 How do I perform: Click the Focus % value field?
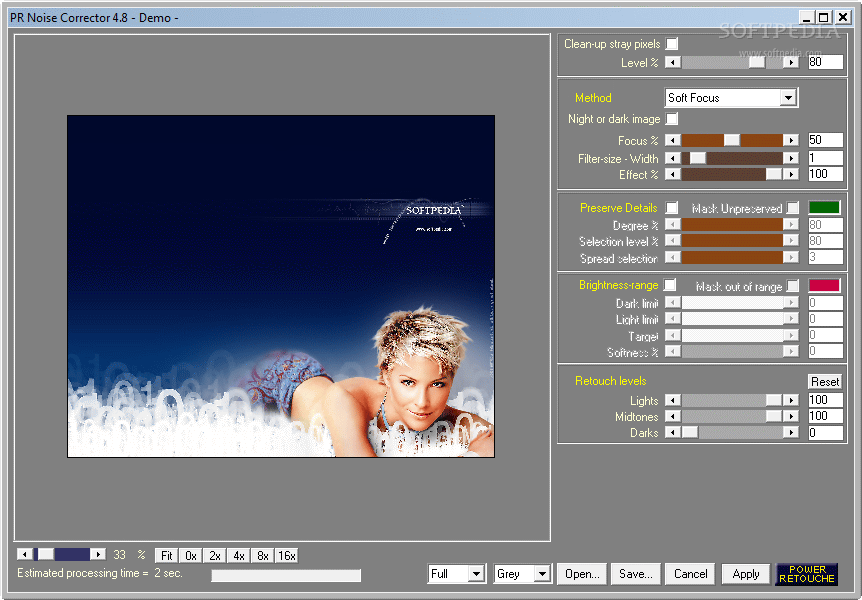[x=825, y=140]
